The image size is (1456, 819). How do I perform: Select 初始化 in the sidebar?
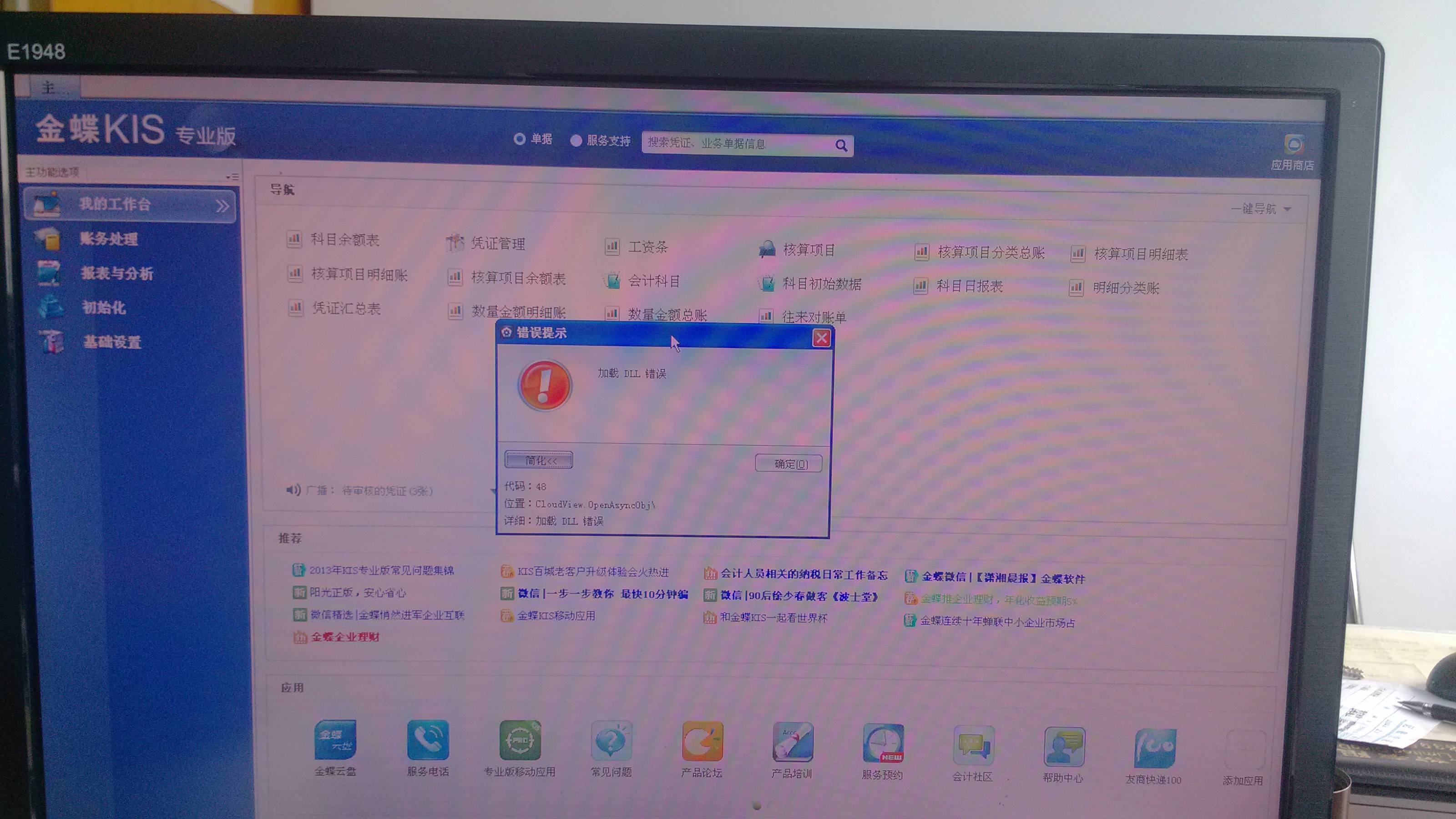(104, 308)
